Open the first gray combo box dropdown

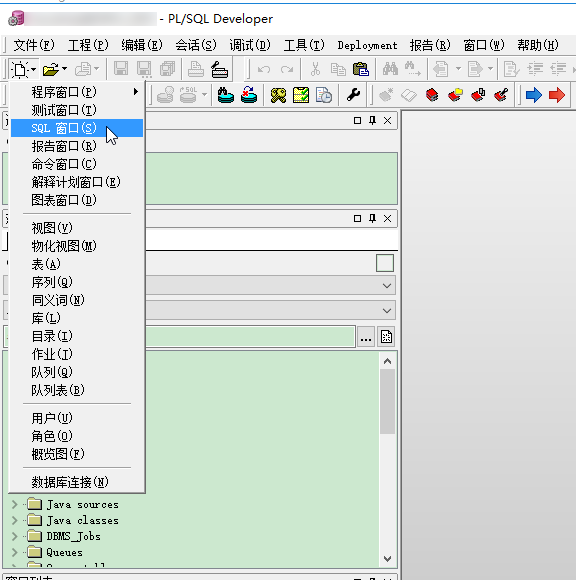[x=387, y=286]
